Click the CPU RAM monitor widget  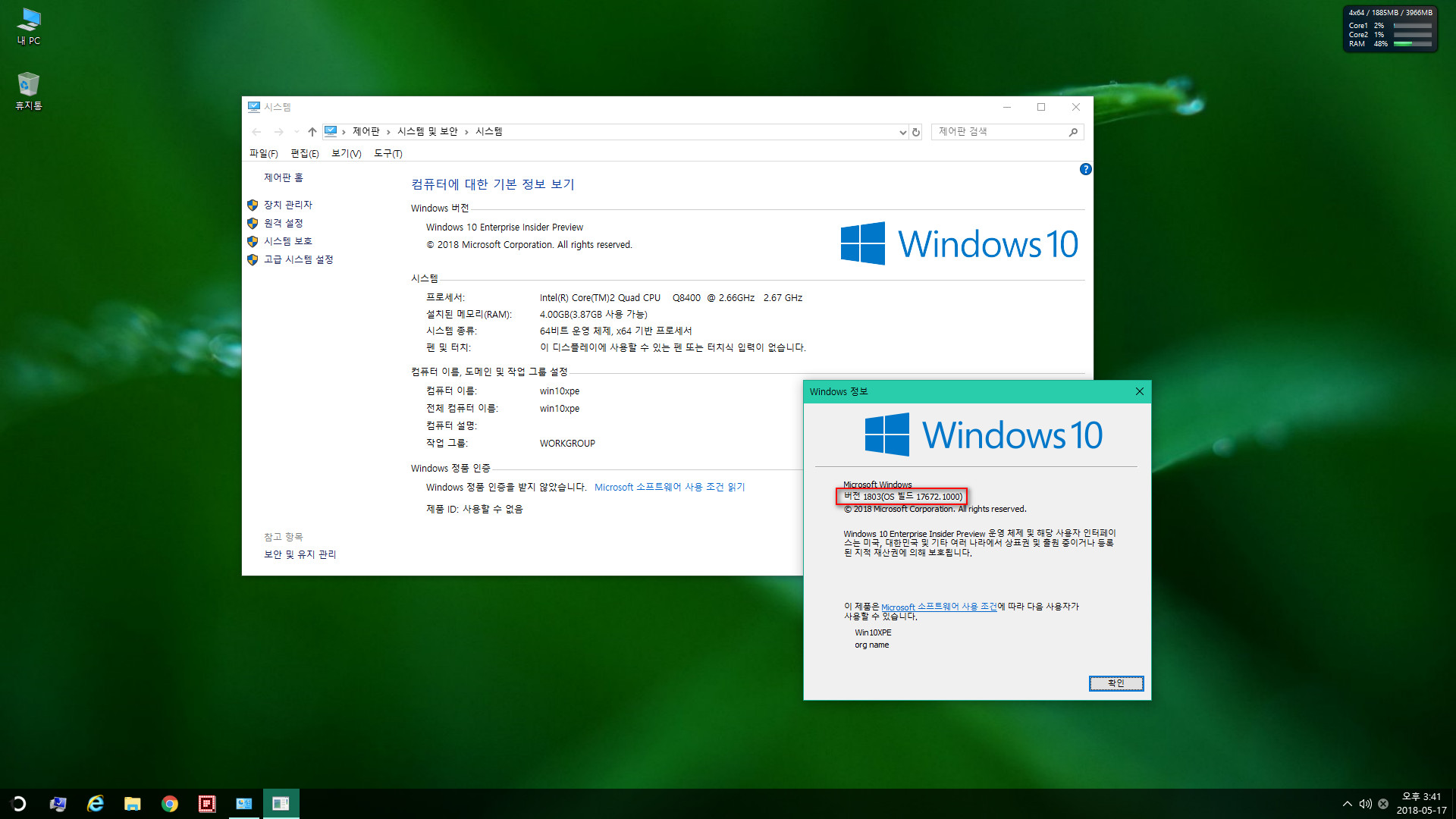click(1390, 29)
